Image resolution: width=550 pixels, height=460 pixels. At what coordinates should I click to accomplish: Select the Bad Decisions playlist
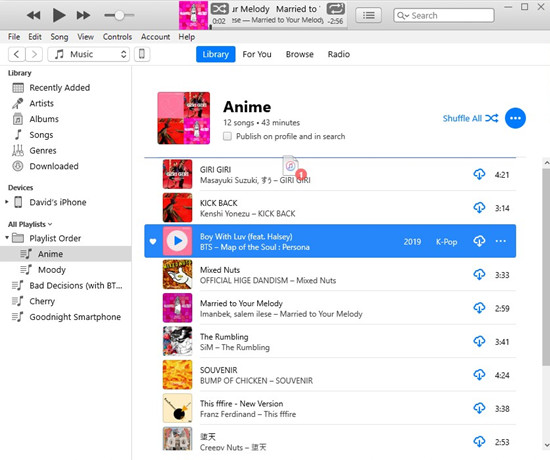76,286
